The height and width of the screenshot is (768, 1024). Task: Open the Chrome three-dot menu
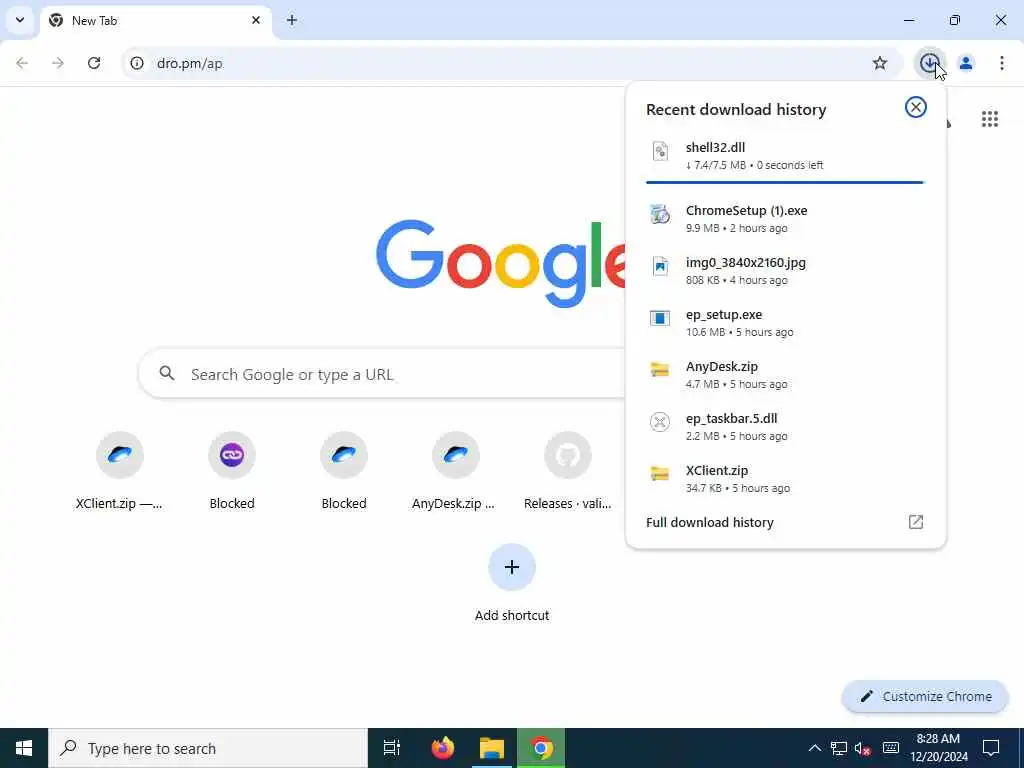(1001, 63)
